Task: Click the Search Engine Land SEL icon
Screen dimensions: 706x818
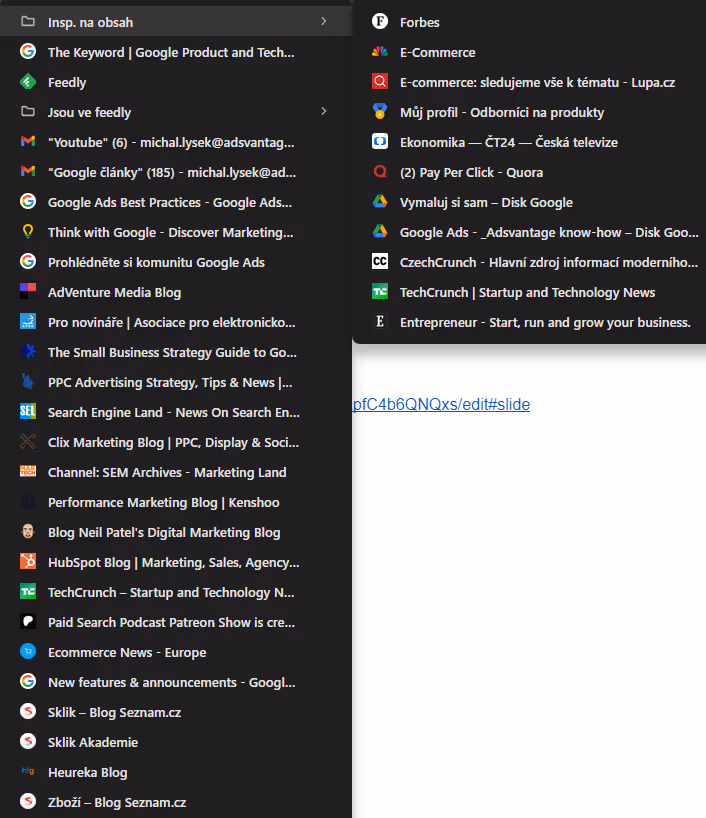Action: (x=28, y=412)
